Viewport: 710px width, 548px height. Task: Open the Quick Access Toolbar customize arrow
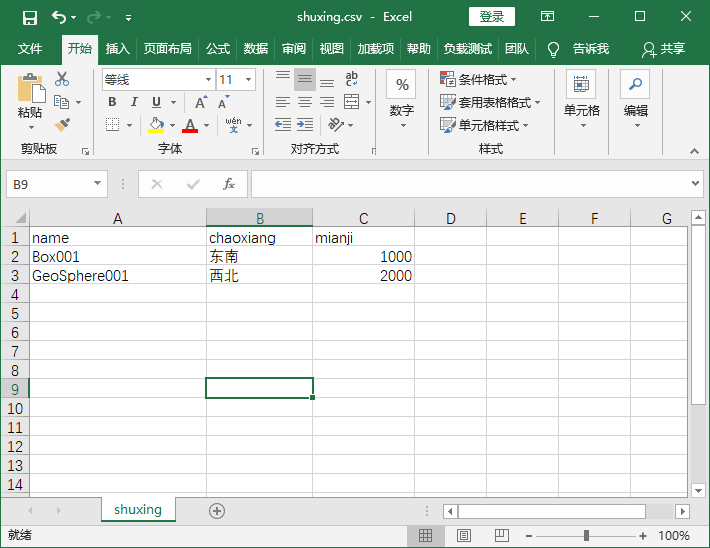(129, 18)
